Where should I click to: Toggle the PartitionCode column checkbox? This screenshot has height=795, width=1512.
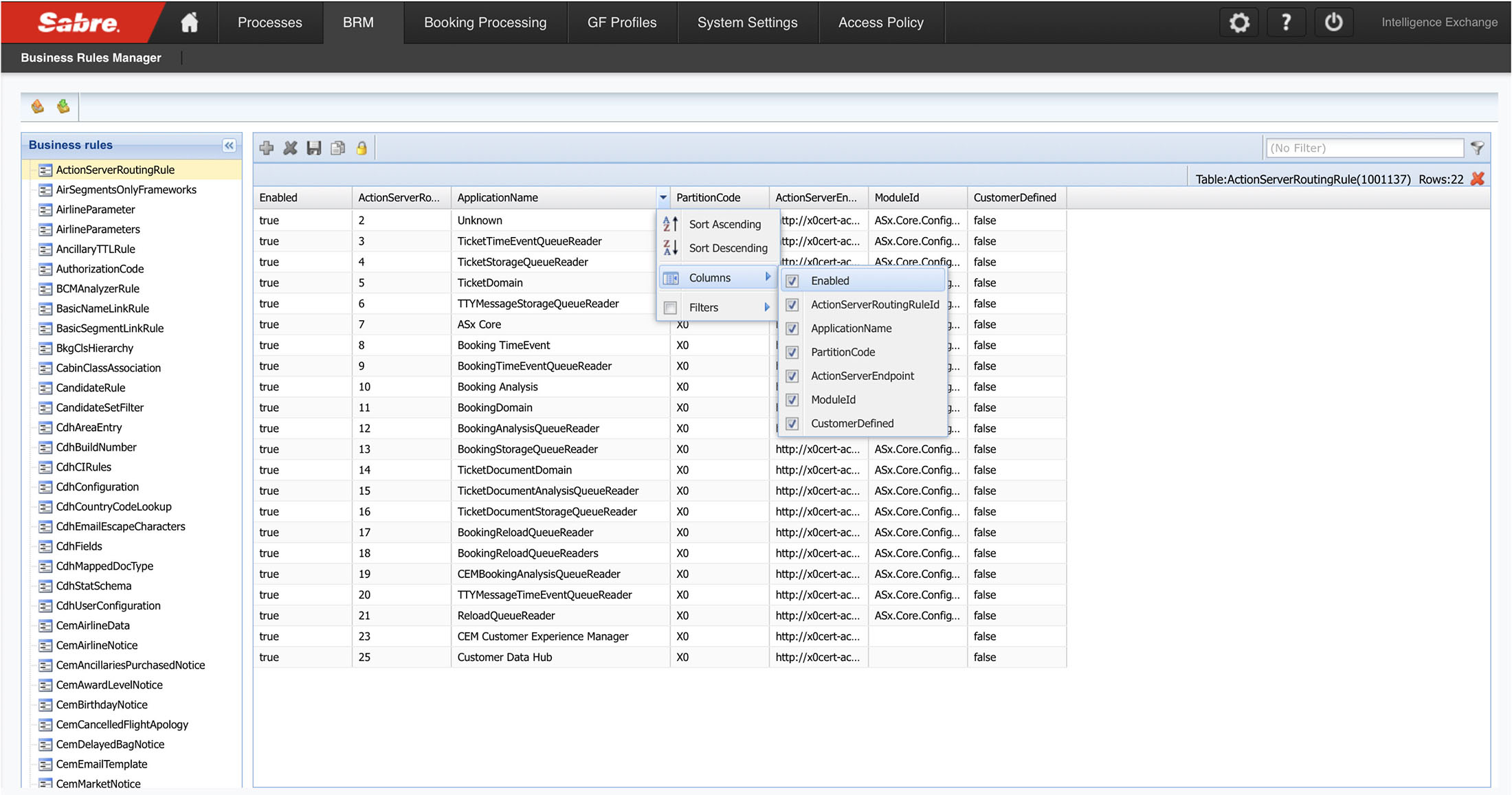click(x=792, y=352)
